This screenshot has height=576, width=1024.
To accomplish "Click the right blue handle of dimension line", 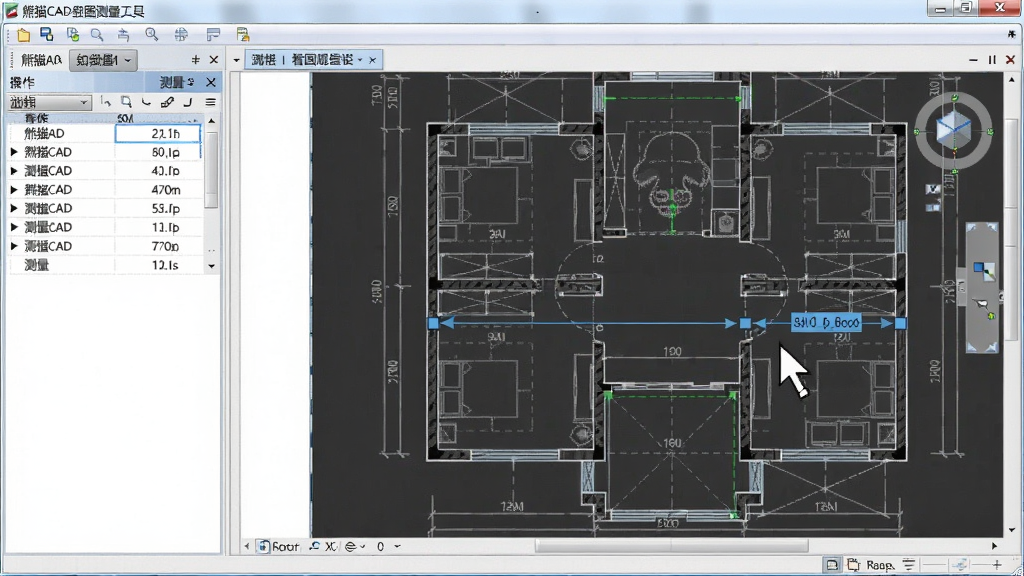I will (901, 323).
